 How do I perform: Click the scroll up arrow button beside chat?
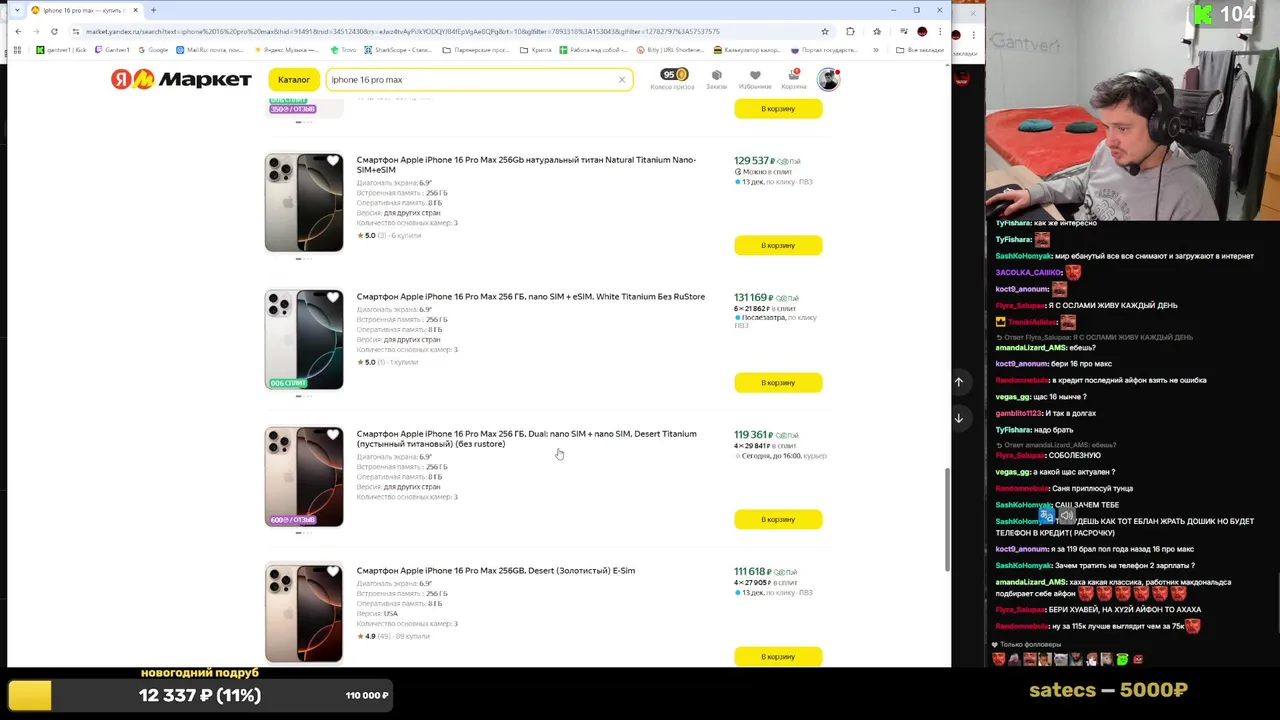coord(958,382)
